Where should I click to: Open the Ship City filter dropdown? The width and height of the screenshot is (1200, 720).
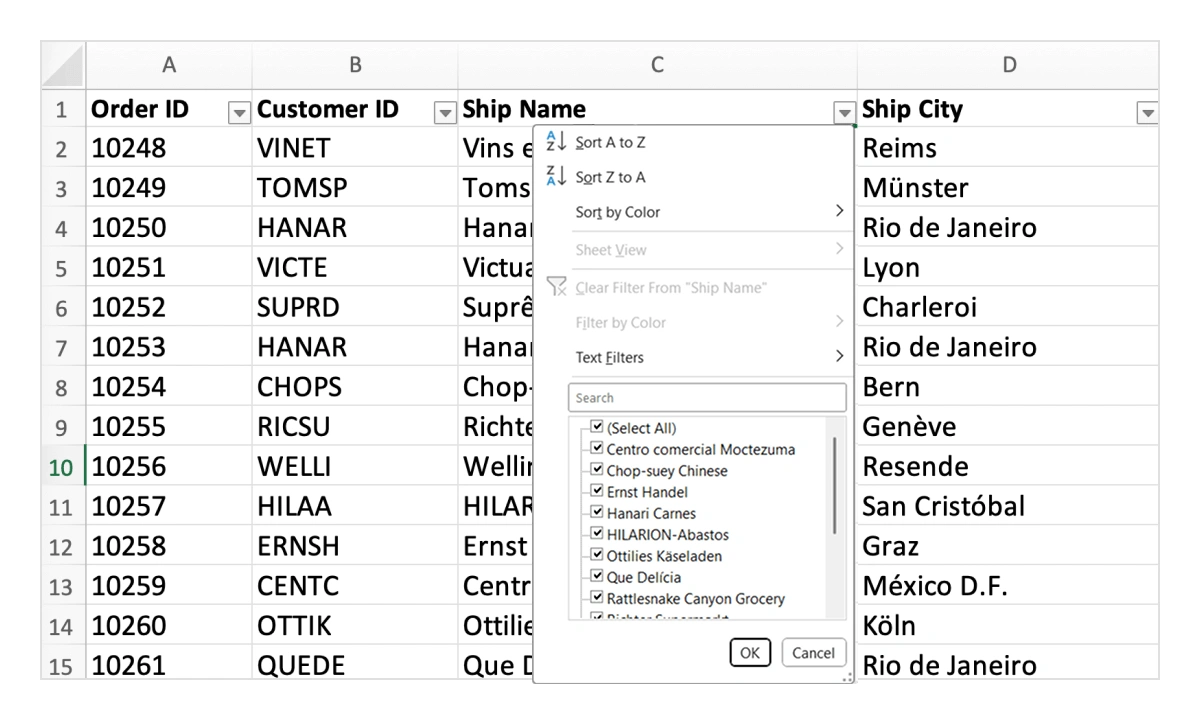click(x=1147, y=113)
